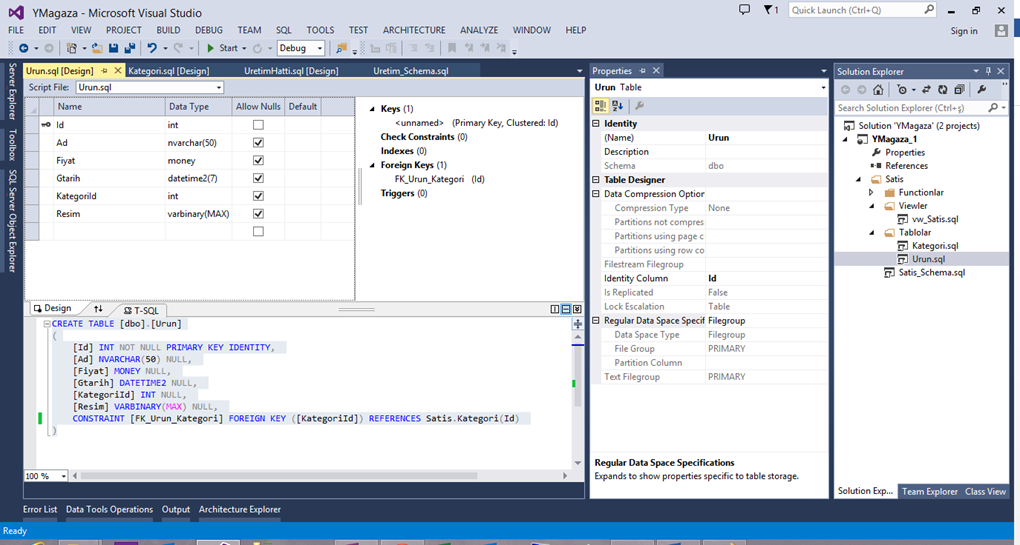The height and width of the screenshot is (545, 1020).
Task: Click the Home icon in Solution Explorer
Action: pos(878,90)
